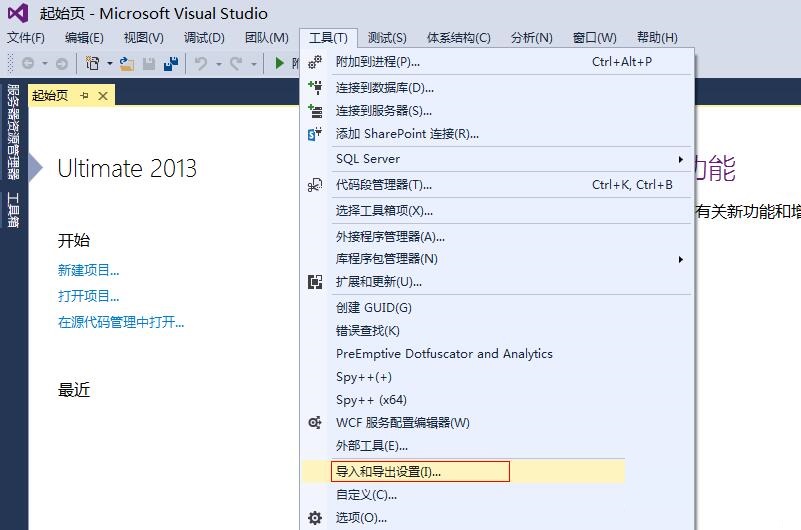Select 附加到进程(P)... menu item
801x530 pixels.
497,62
